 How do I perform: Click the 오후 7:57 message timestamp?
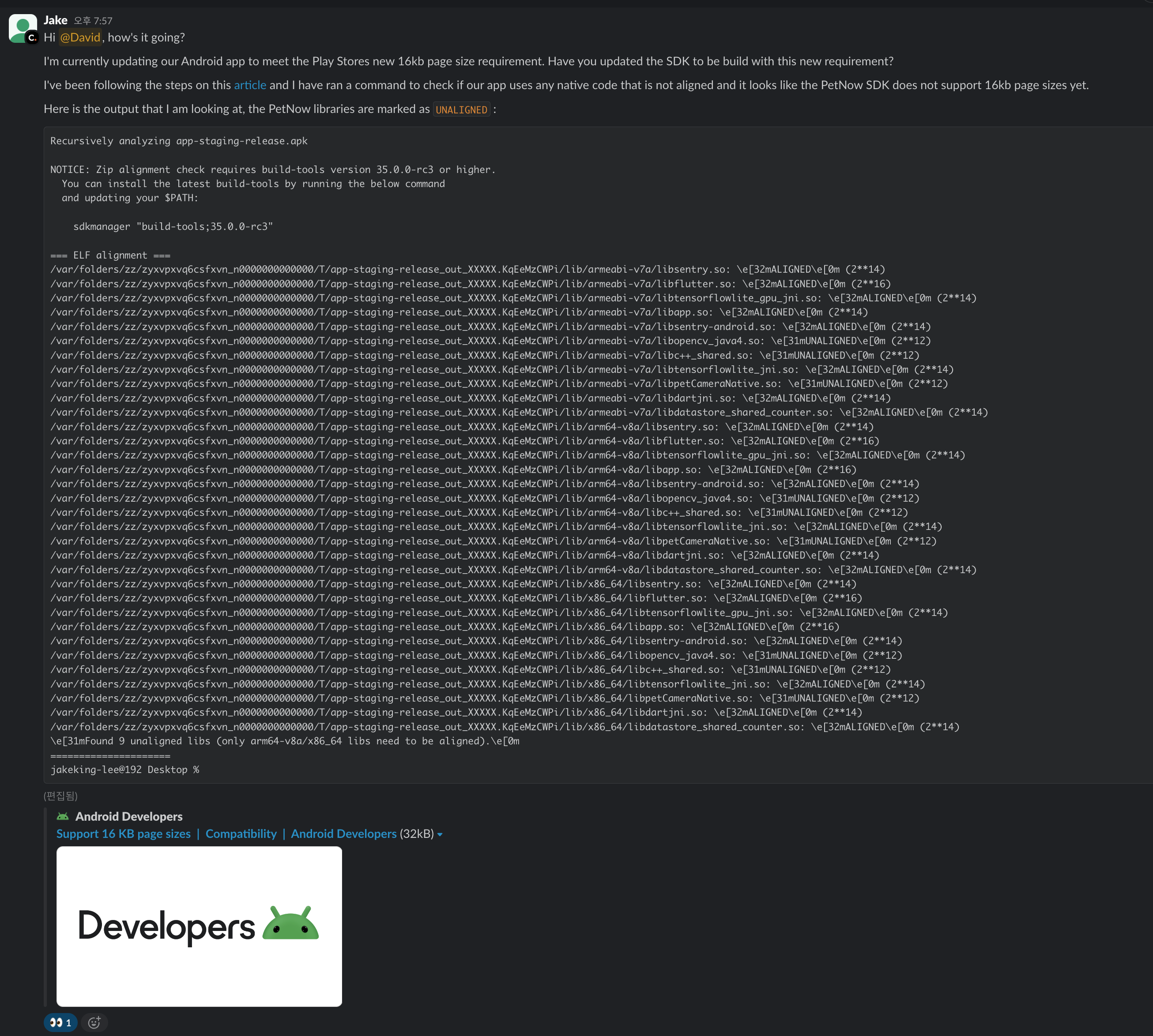click(93, 21)
